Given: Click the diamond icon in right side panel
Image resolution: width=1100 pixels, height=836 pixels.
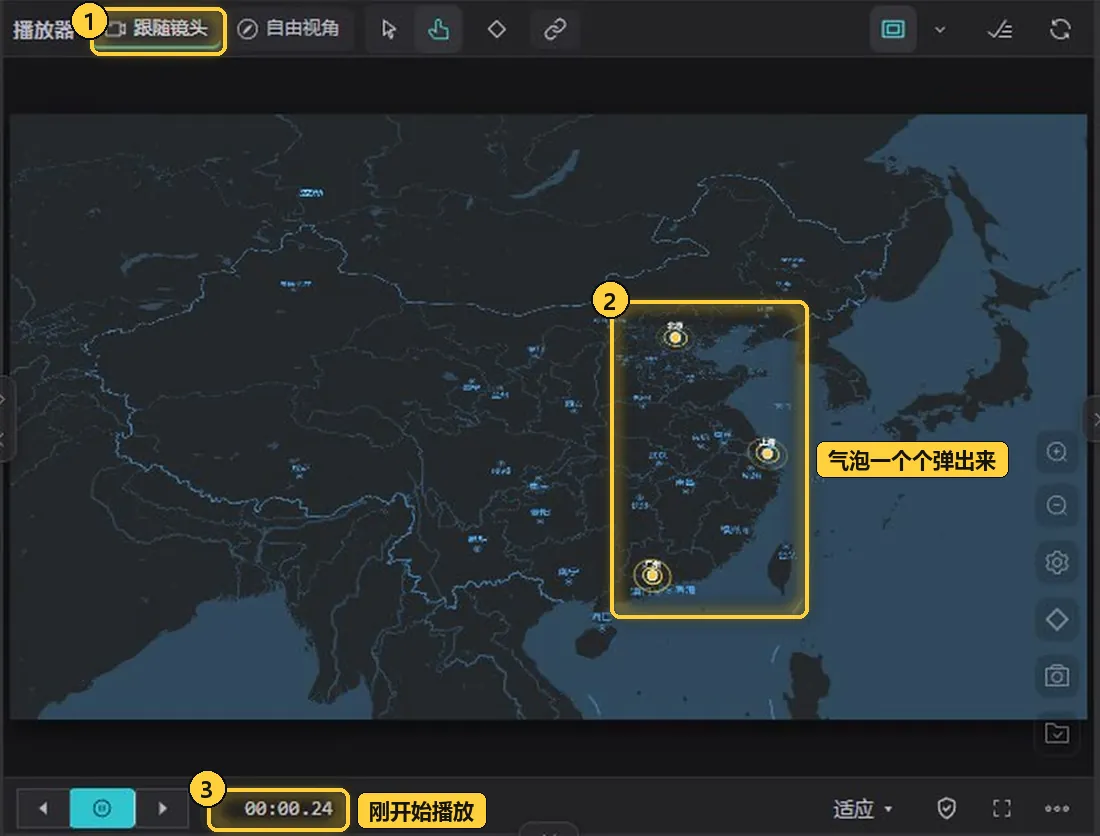Looking at the screenshot, I should pyautogui.click(x=1057, y=619).
